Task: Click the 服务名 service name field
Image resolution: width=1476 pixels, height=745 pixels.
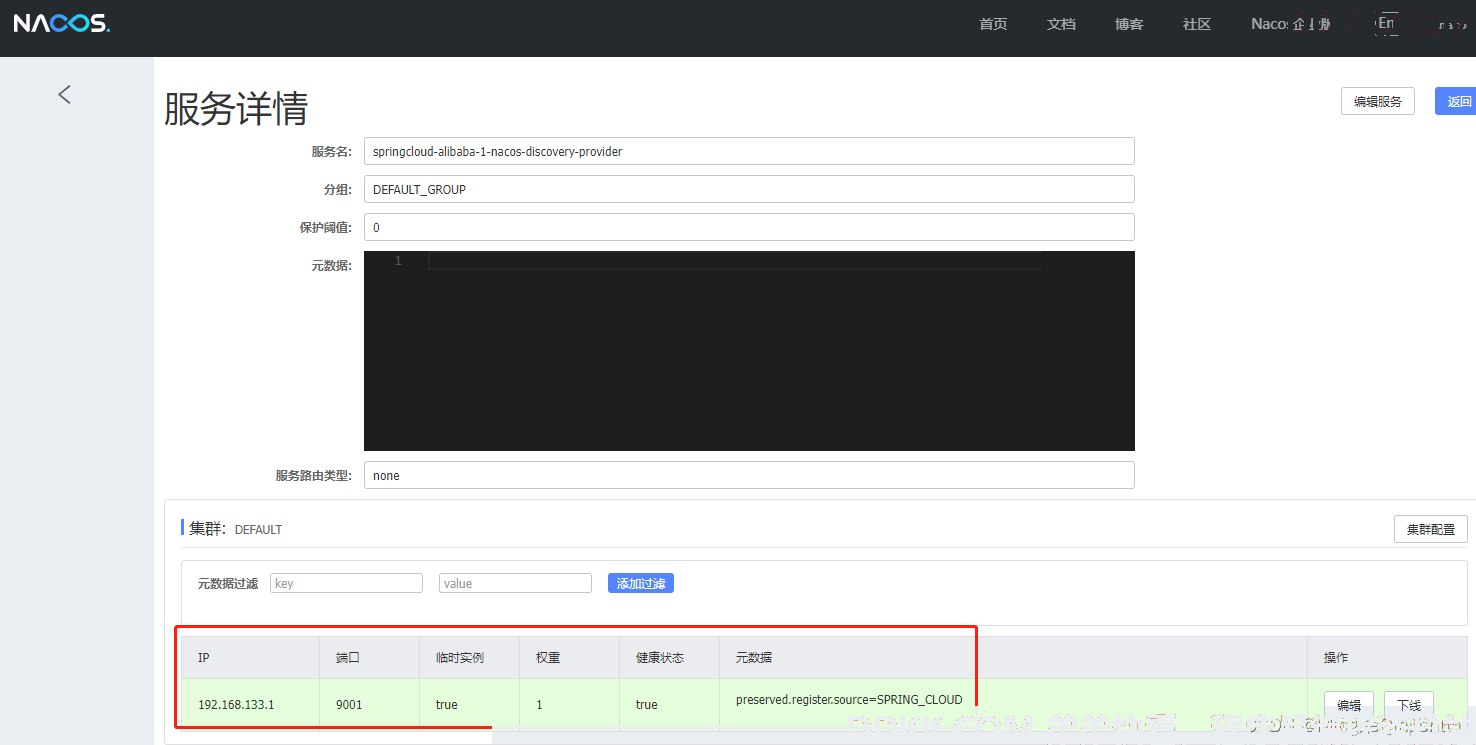Action: 748,151
